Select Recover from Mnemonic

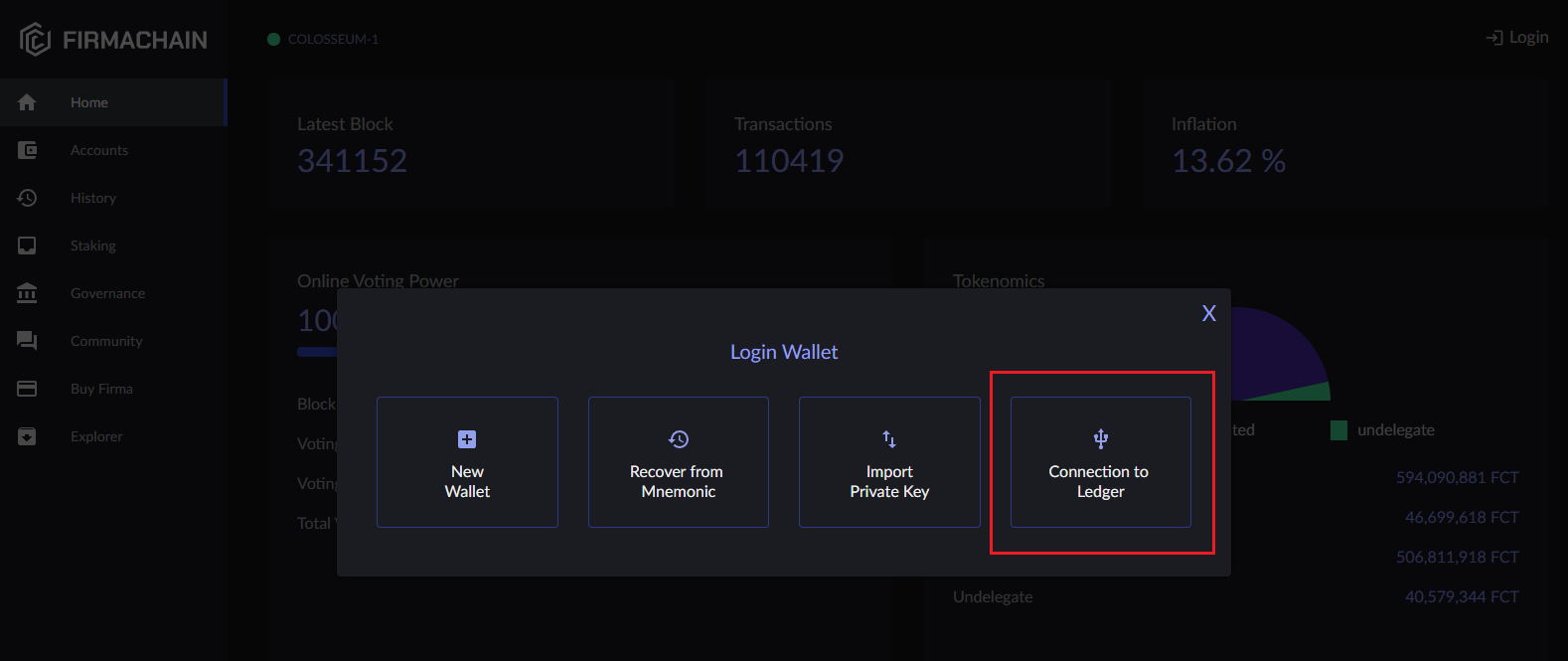click(x=679, y=462)
